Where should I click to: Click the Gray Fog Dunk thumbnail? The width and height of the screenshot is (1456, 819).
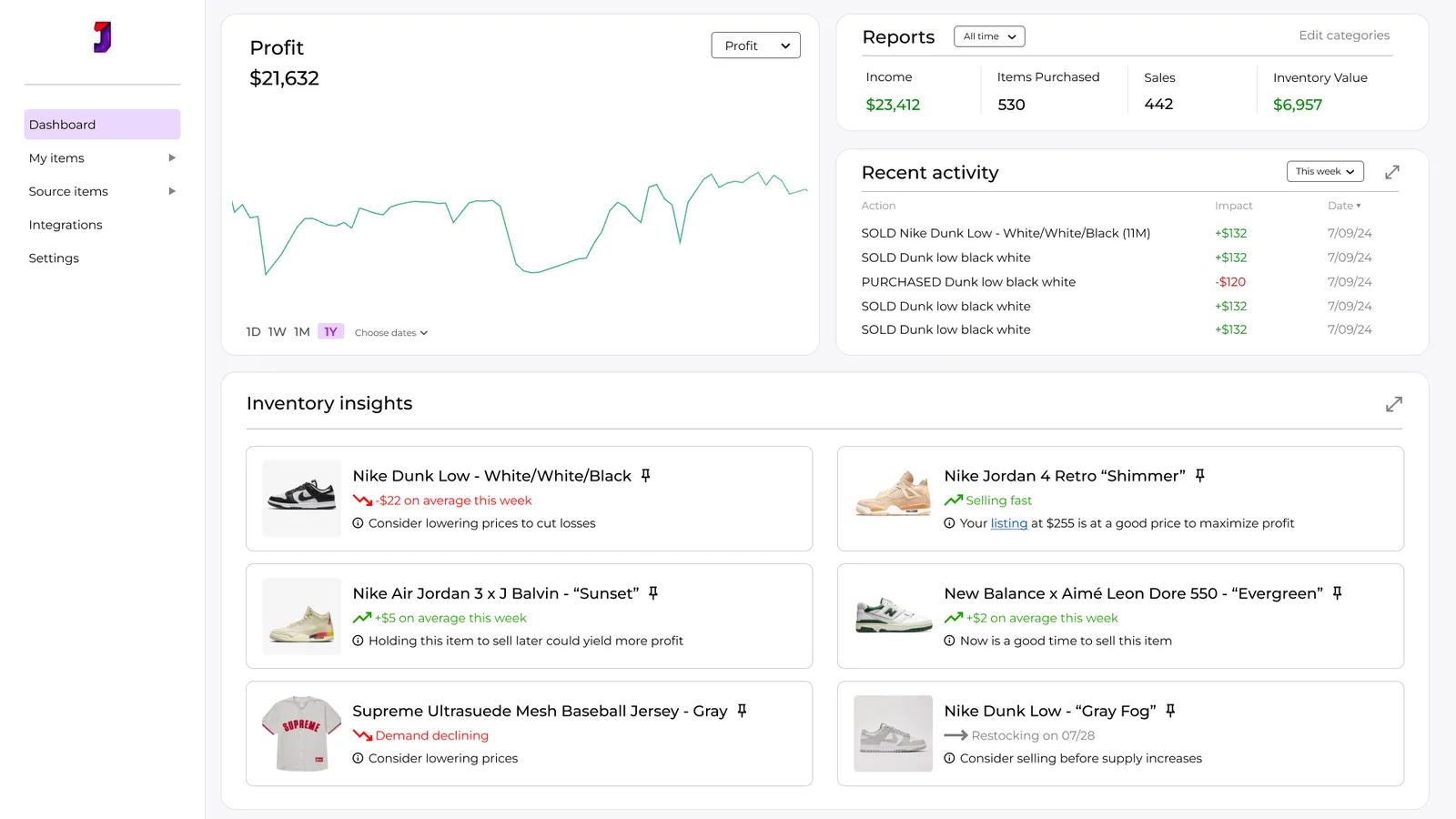[893, 733]
